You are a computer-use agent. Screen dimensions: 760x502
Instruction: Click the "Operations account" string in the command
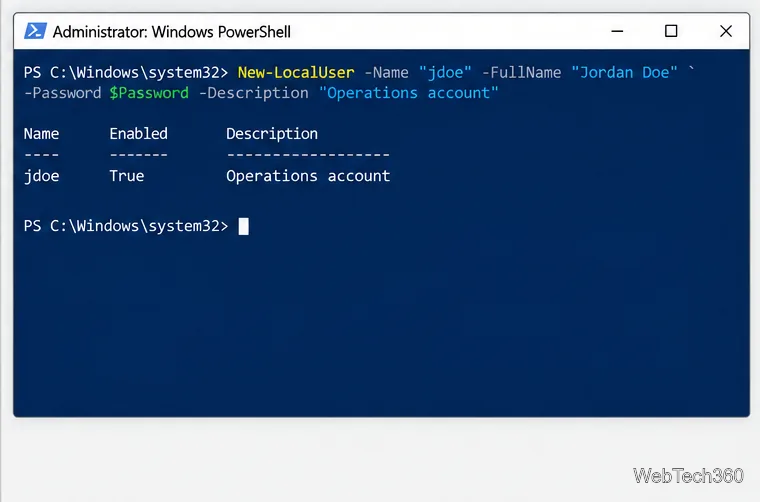tap(409, 93)
